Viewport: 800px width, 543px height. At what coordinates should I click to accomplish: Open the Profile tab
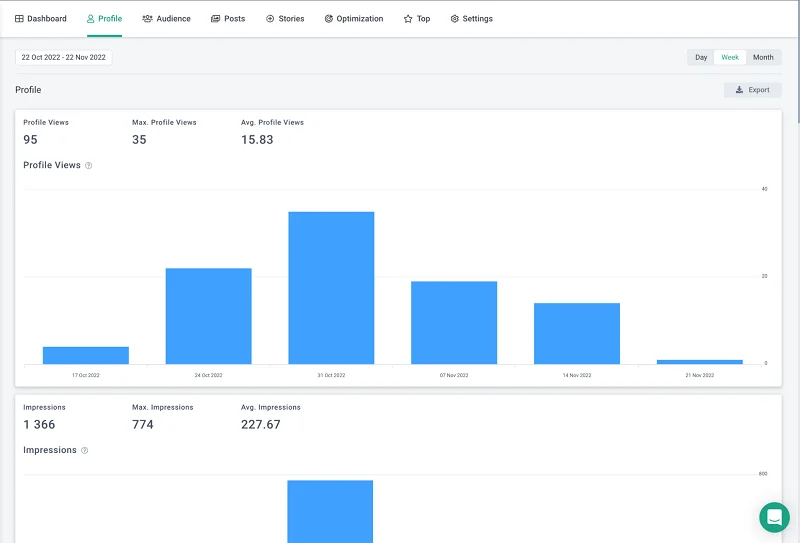point(105,19)
